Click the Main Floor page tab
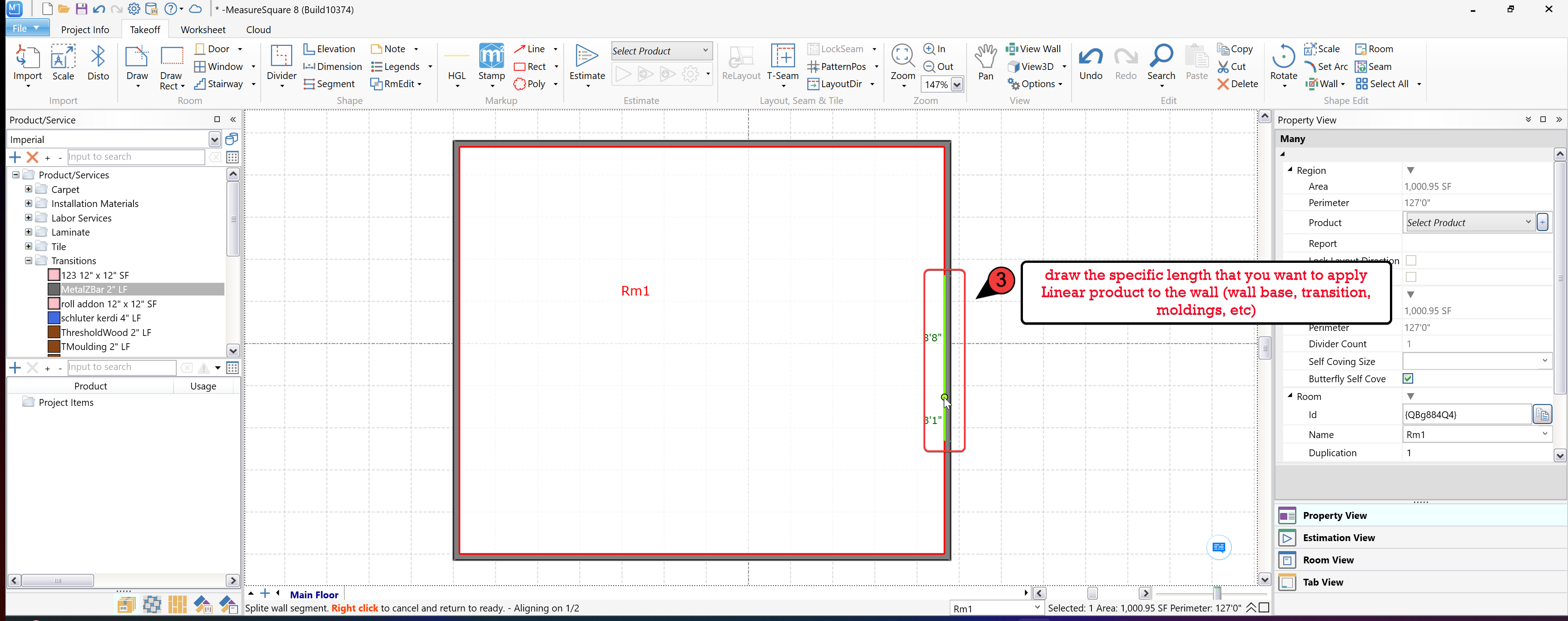This screenshot has height=621, width=1568. pyautogui.click(x=314, y=594)
